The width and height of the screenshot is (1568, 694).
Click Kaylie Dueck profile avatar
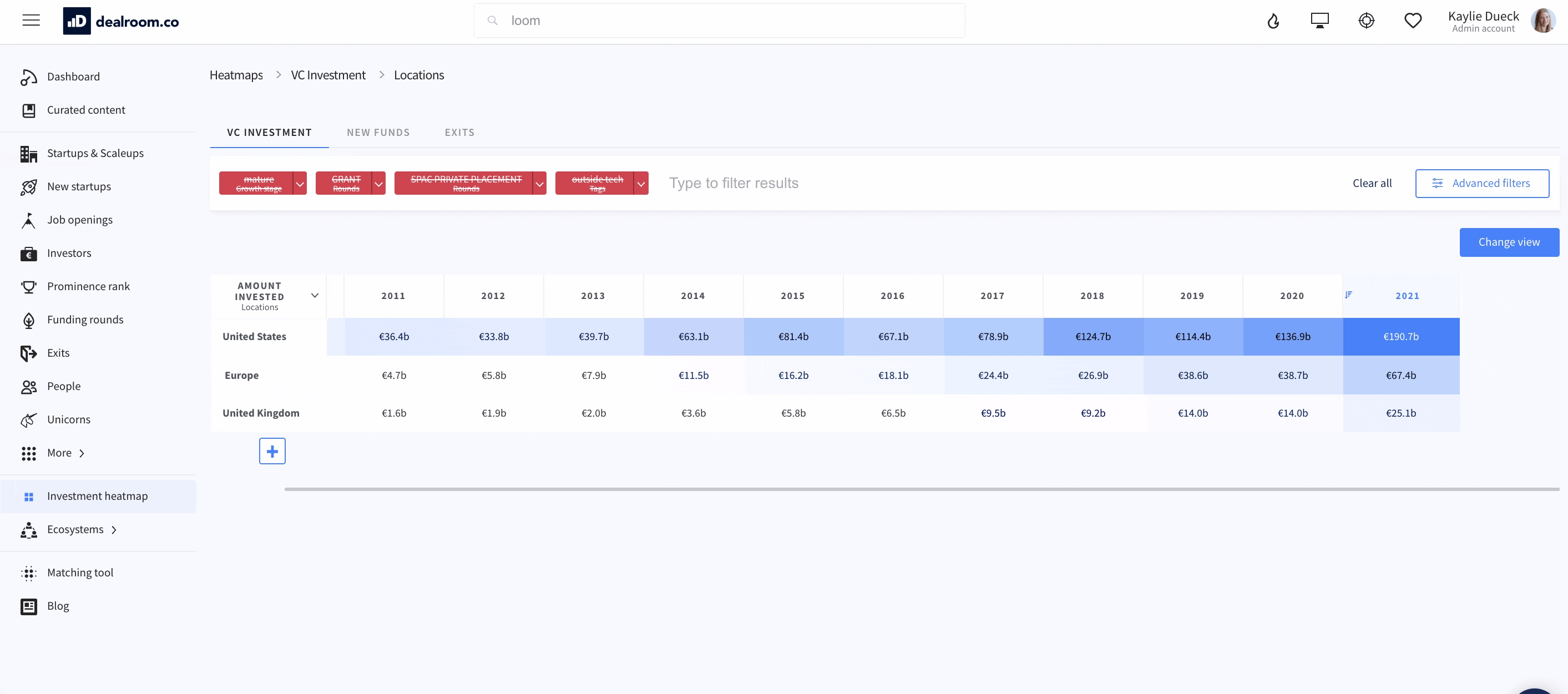(x=1543, y=21)
